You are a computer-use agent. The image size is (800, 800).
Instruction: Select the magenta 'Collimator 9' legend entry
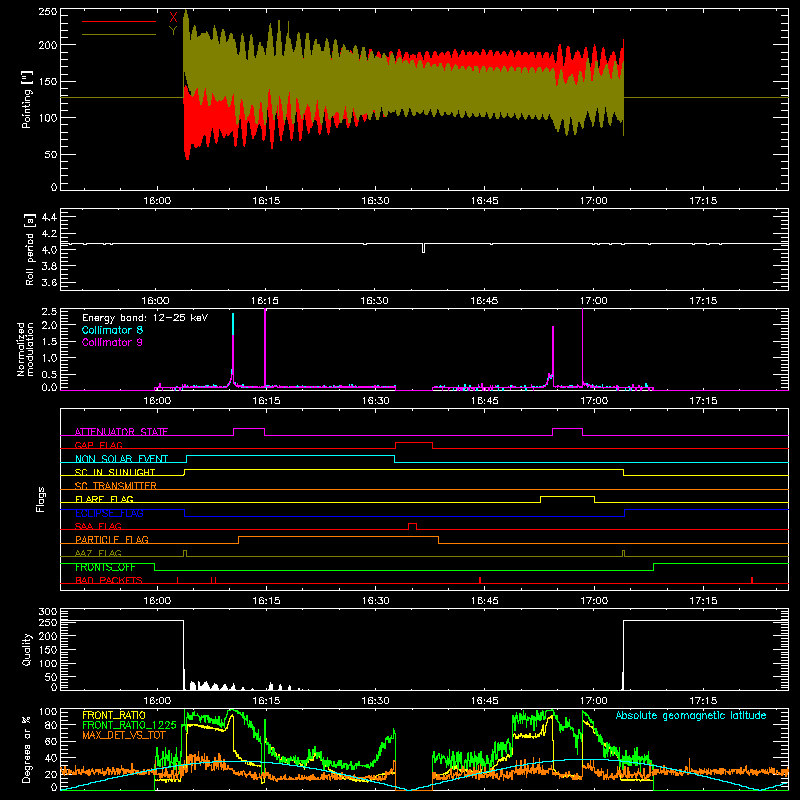point(112,342)
